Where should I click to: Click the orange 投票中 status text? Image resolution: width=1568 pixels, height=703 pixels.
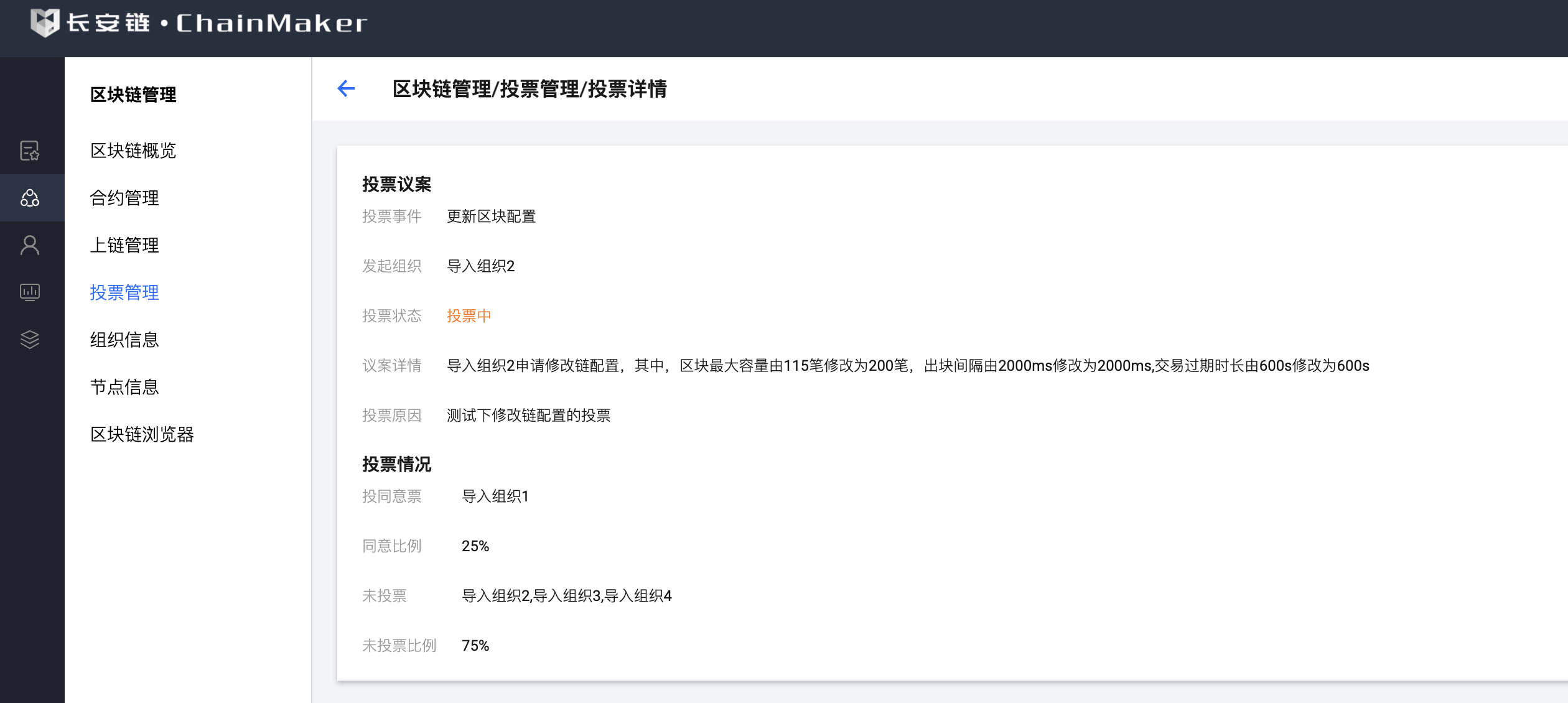469,316
